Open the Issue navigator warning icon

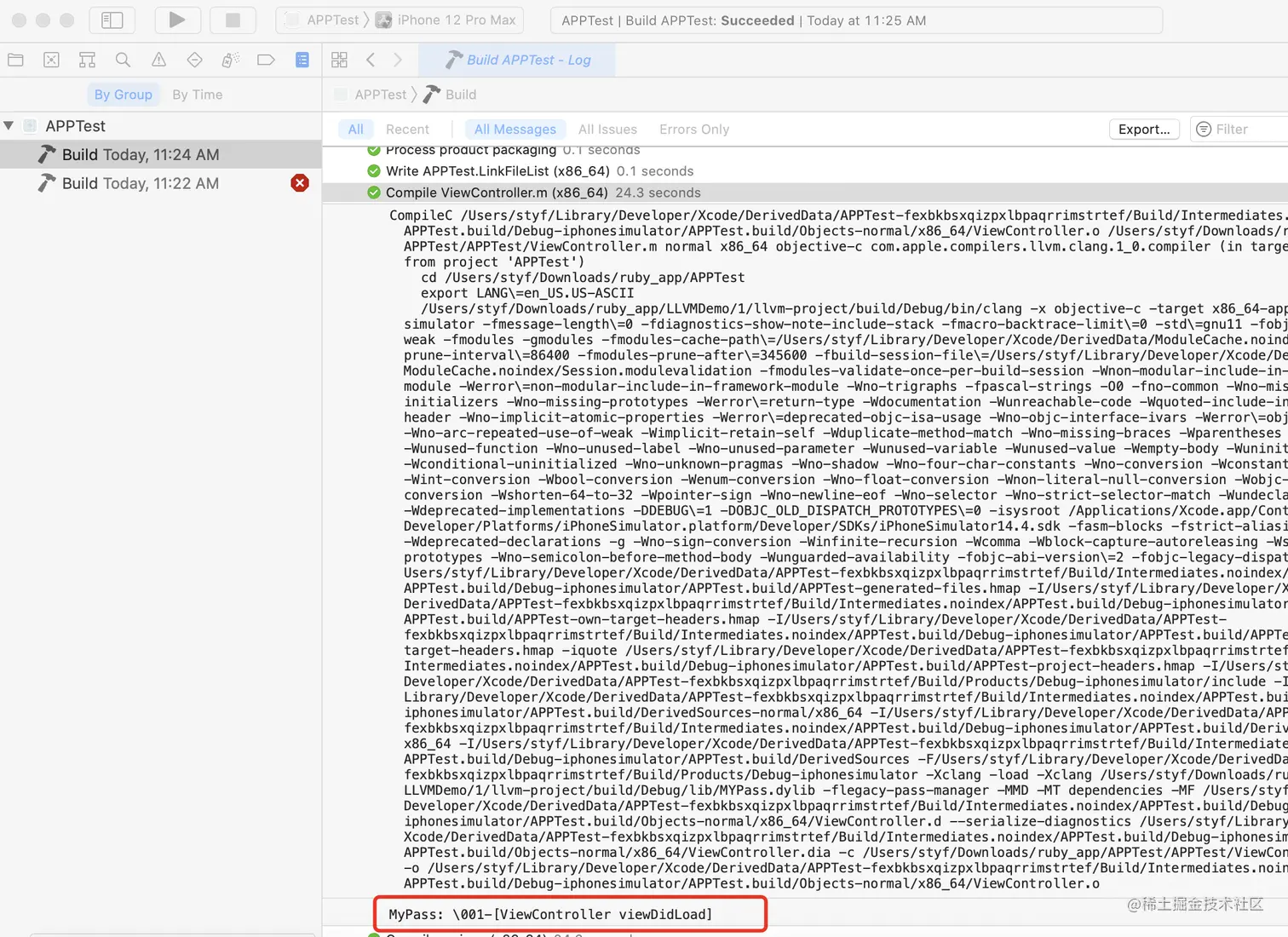(x=158, y=60)
